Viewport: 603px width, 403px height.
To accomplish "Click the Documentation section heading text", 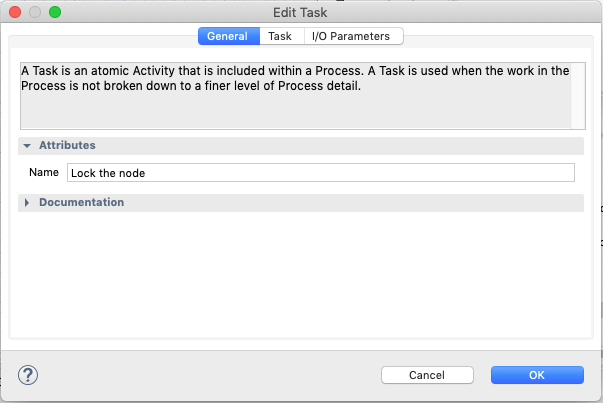I will click(82, 202).
